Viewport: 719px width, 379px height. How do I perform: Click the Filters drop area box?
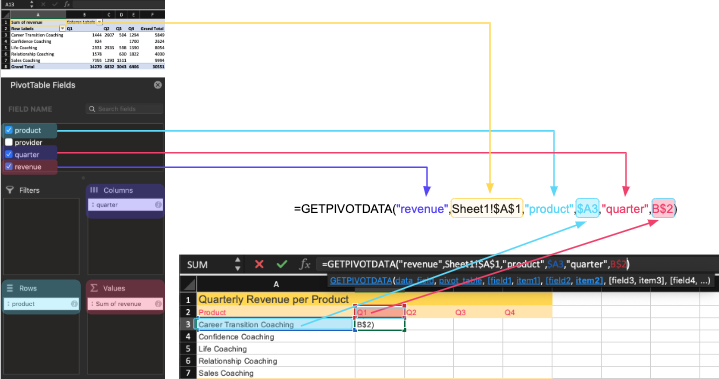(41, 236)
